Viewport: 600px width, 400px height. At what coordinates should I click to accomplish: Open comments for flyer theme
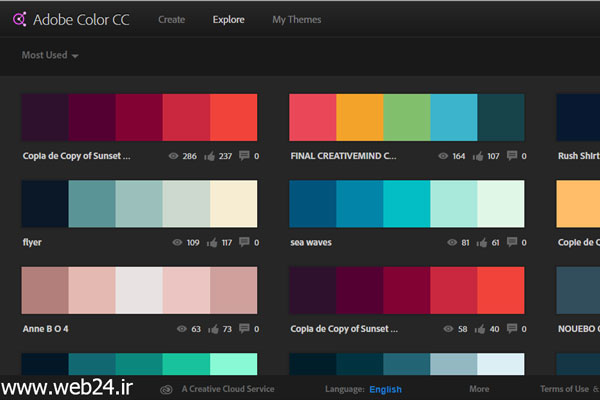click(244, 242)
